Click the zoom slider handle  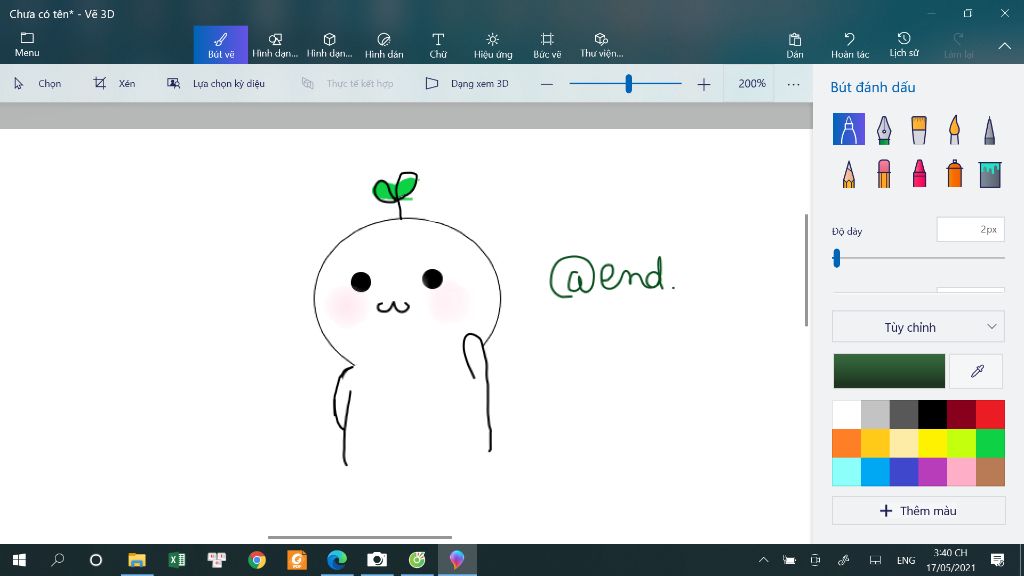click(x=628, y=84)
